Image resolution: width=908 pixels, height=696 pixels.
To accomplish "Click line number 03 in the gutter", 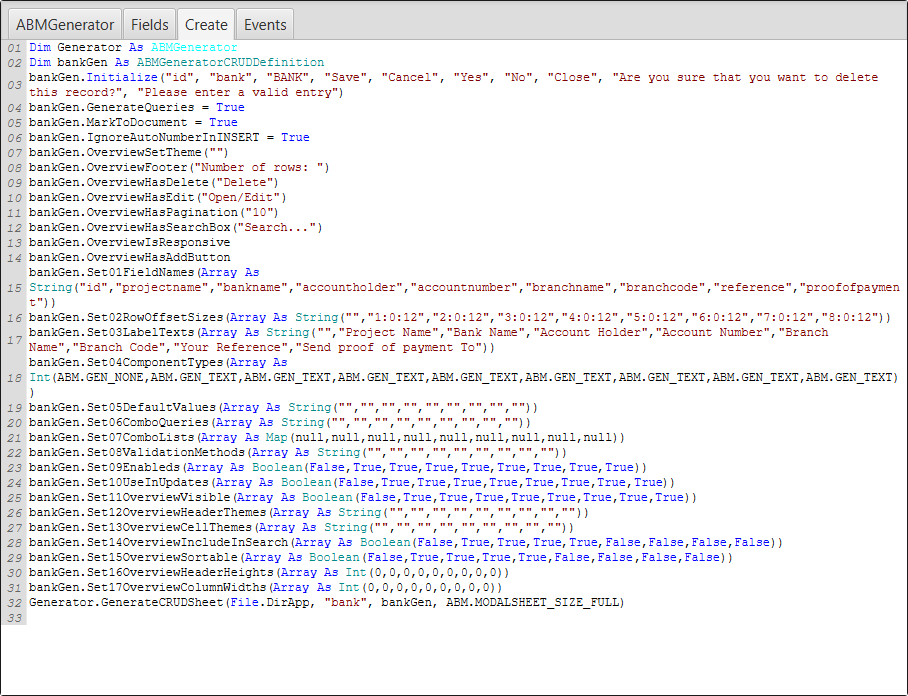I will (x=14, y=85).
